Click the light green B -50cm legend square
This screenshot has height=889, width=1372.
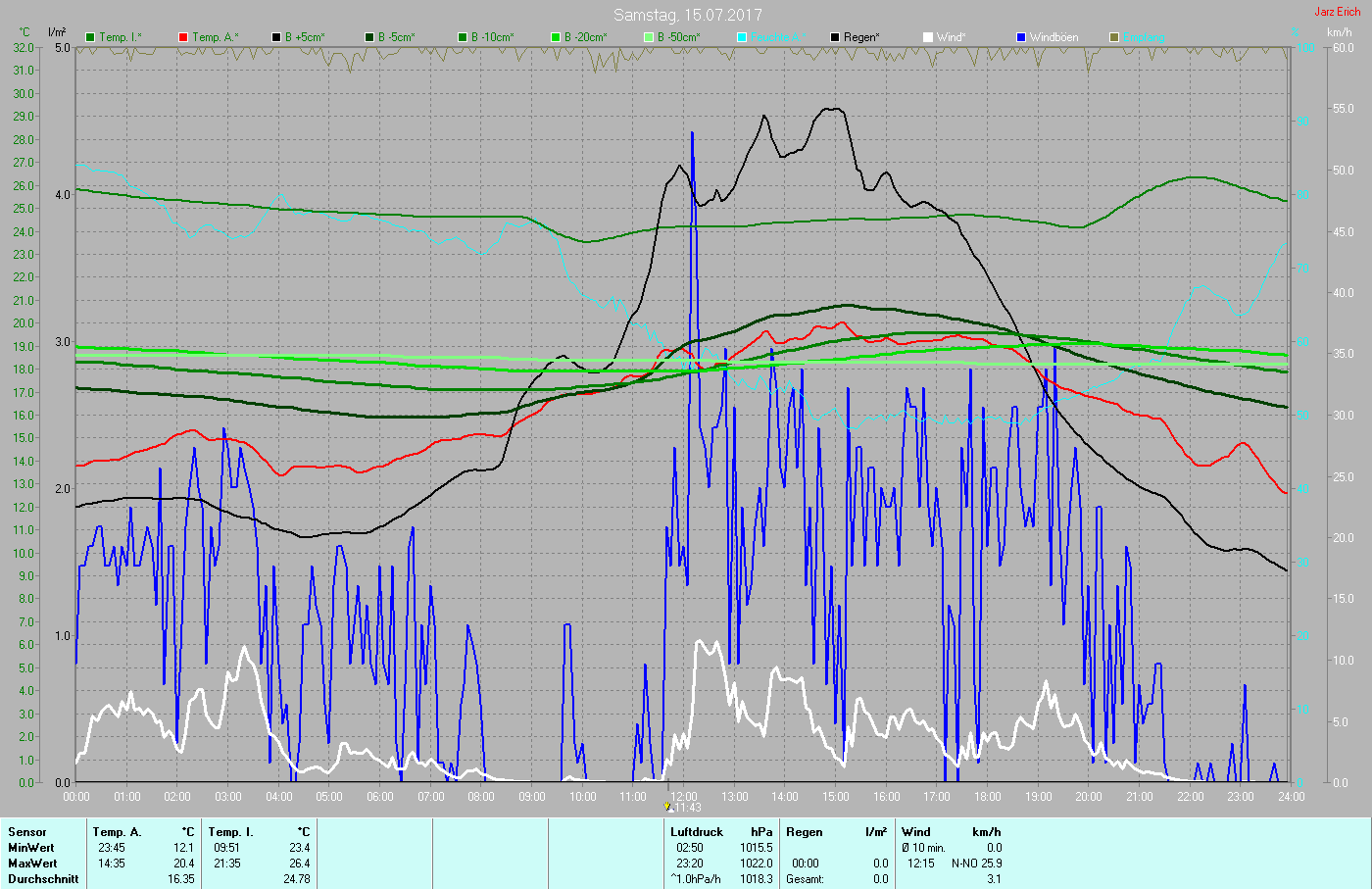pos(649,37)
